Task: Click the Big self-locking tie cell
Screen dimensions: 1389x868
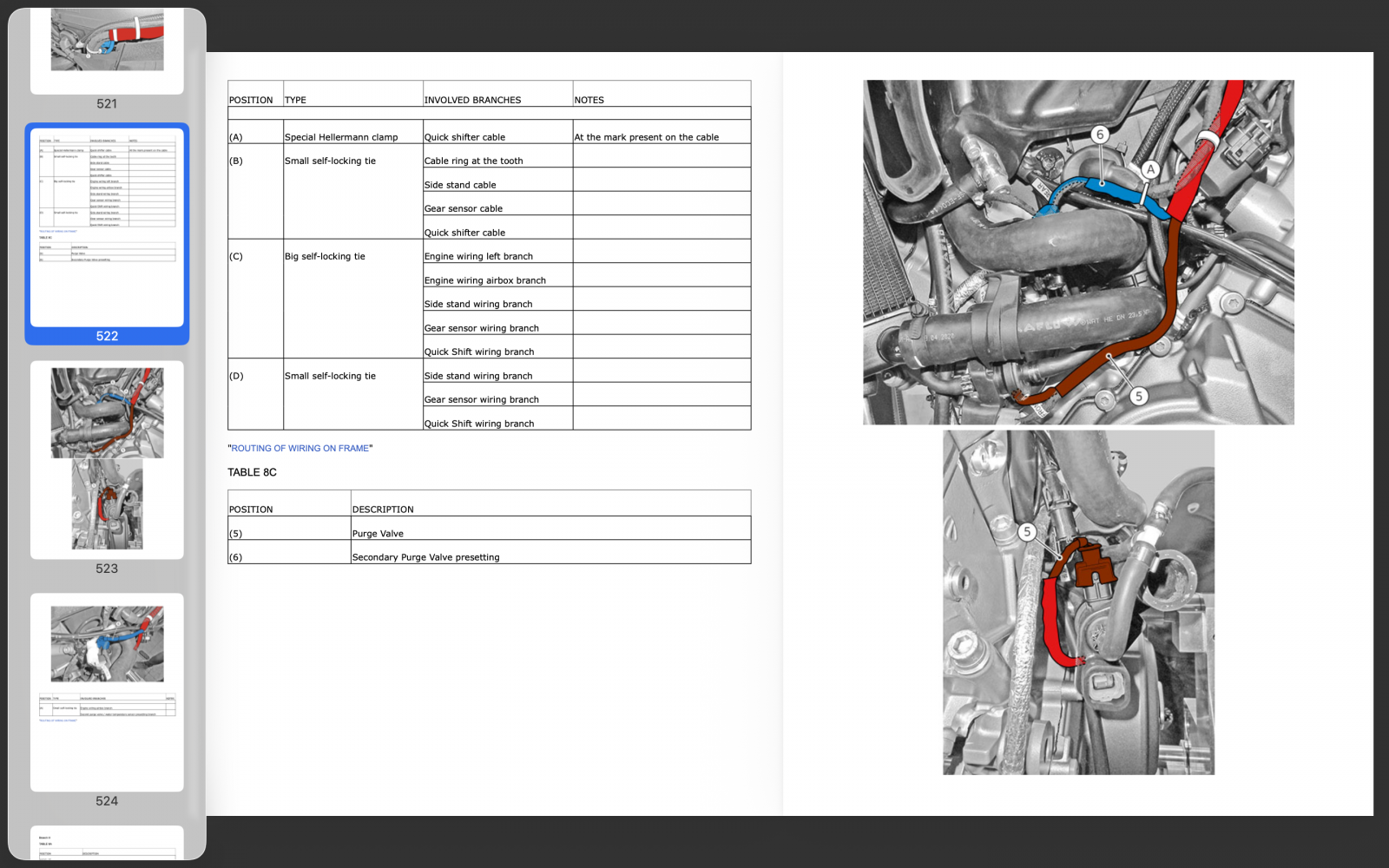Action: pyautogui.click(x=325, y=257)
